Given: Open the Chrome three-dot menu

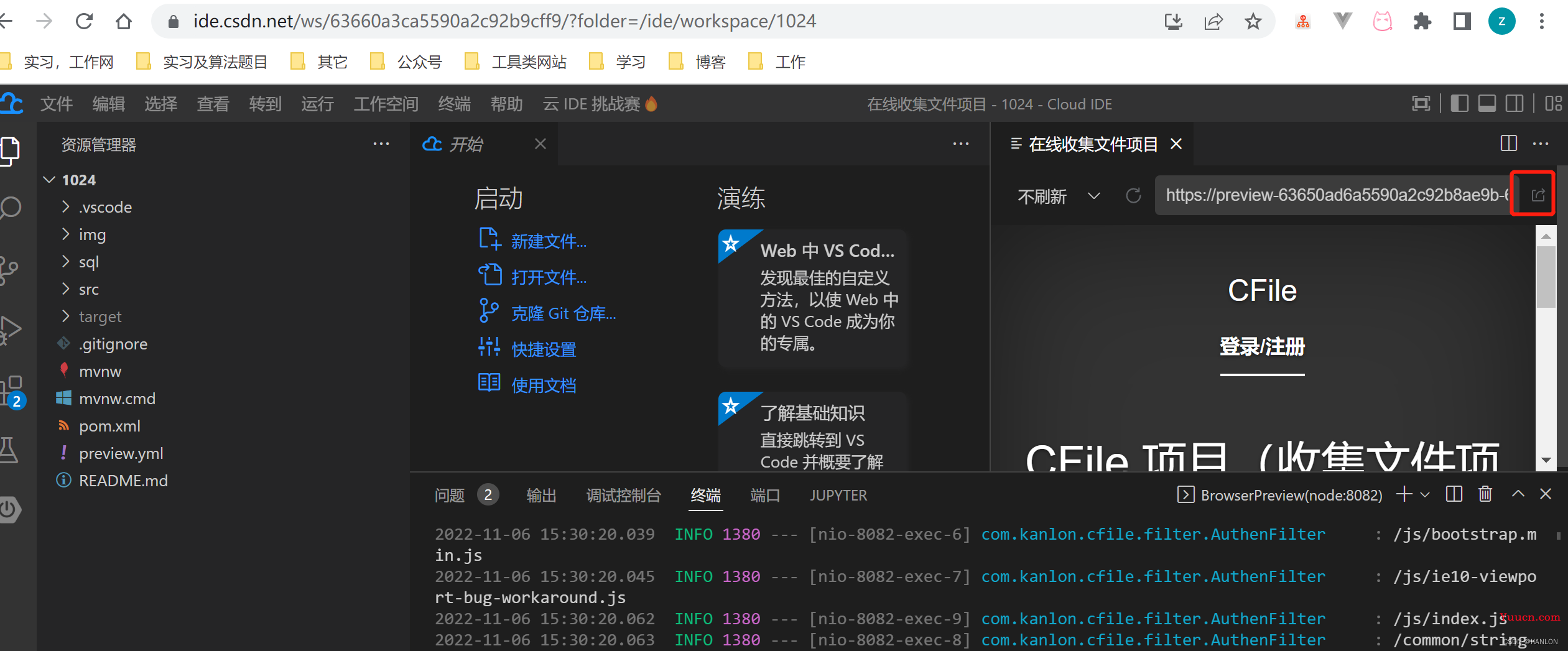Looking at the screenshot, I should pos(1541,22).
